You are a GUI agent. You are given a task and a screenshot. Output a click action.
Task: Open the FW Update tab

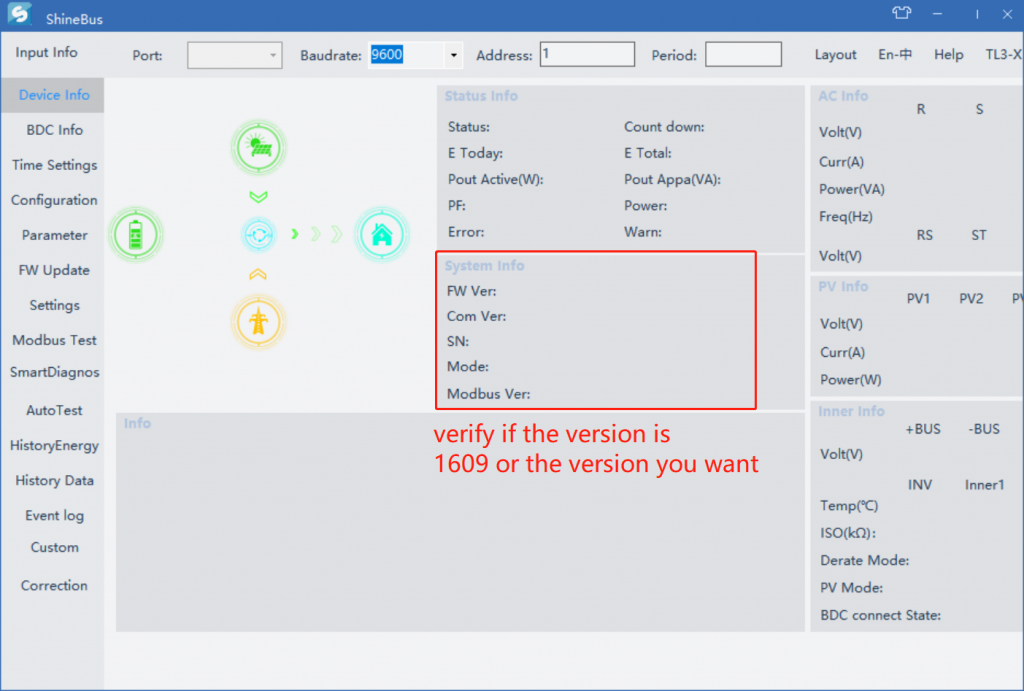tap(54, 270)
